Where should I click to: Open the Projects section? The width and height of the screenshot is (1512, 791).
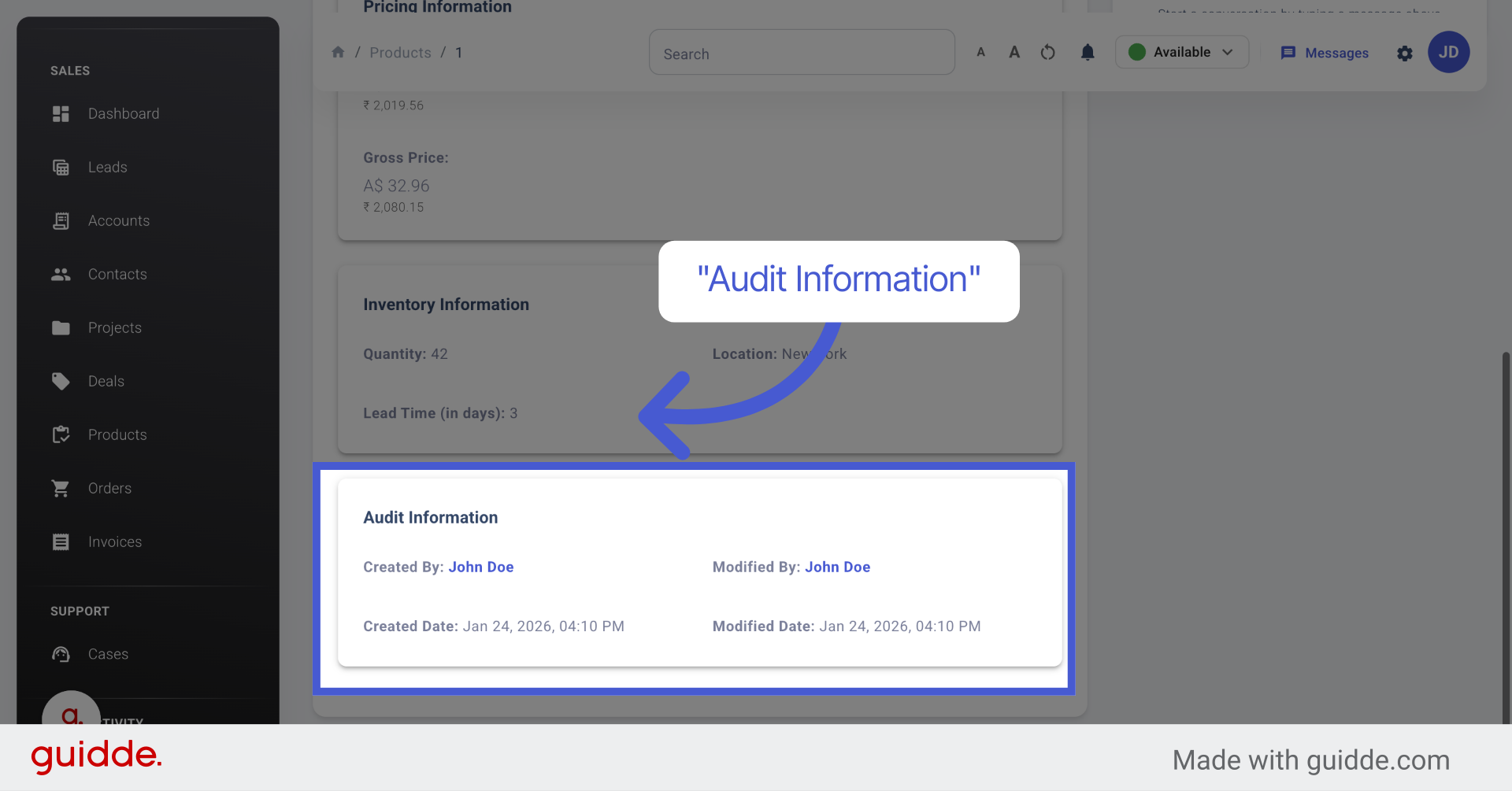point(114,327)
